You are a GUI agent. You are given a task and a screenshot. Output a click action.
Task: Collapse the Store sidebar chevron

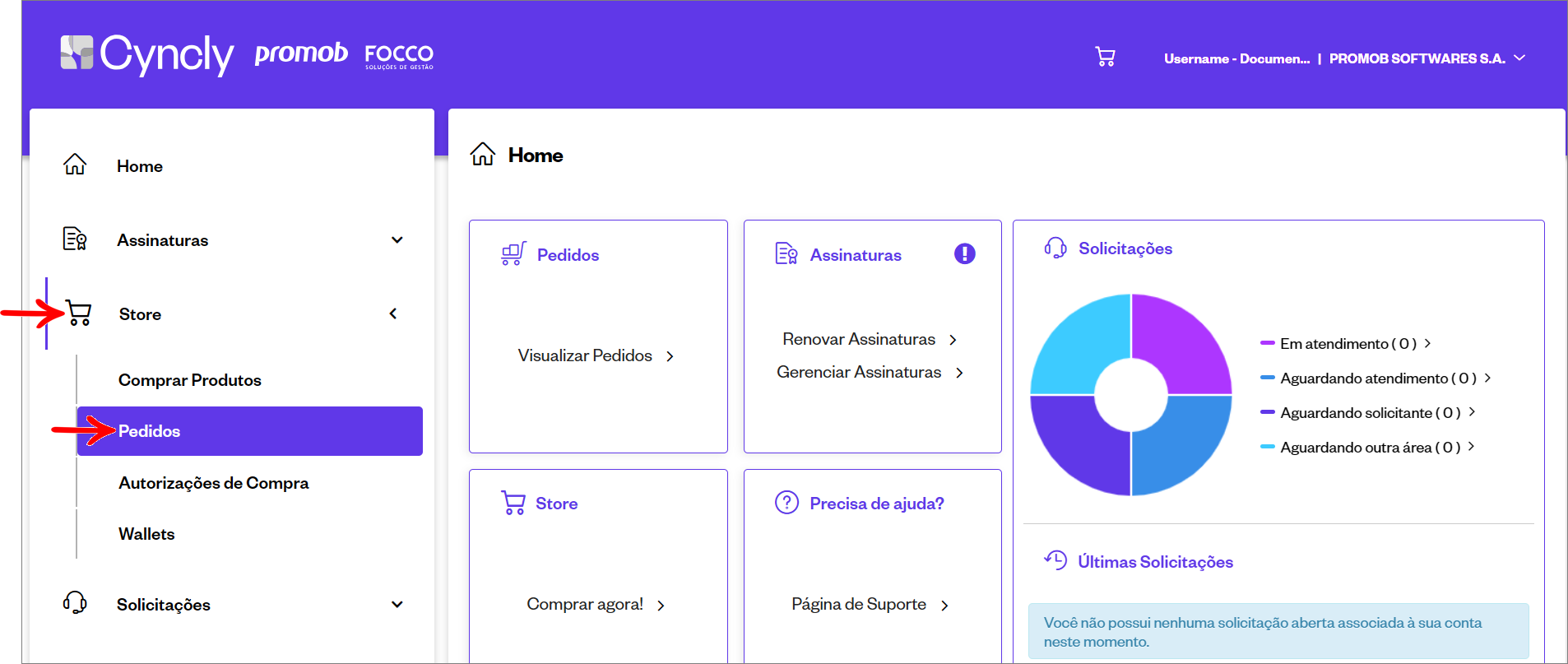pos(393,313)
